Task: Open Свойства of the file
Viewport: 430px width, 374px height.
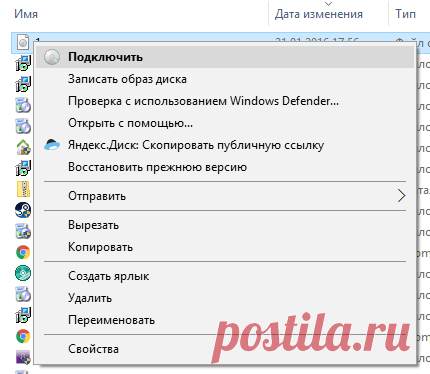Action: (225, 349)
